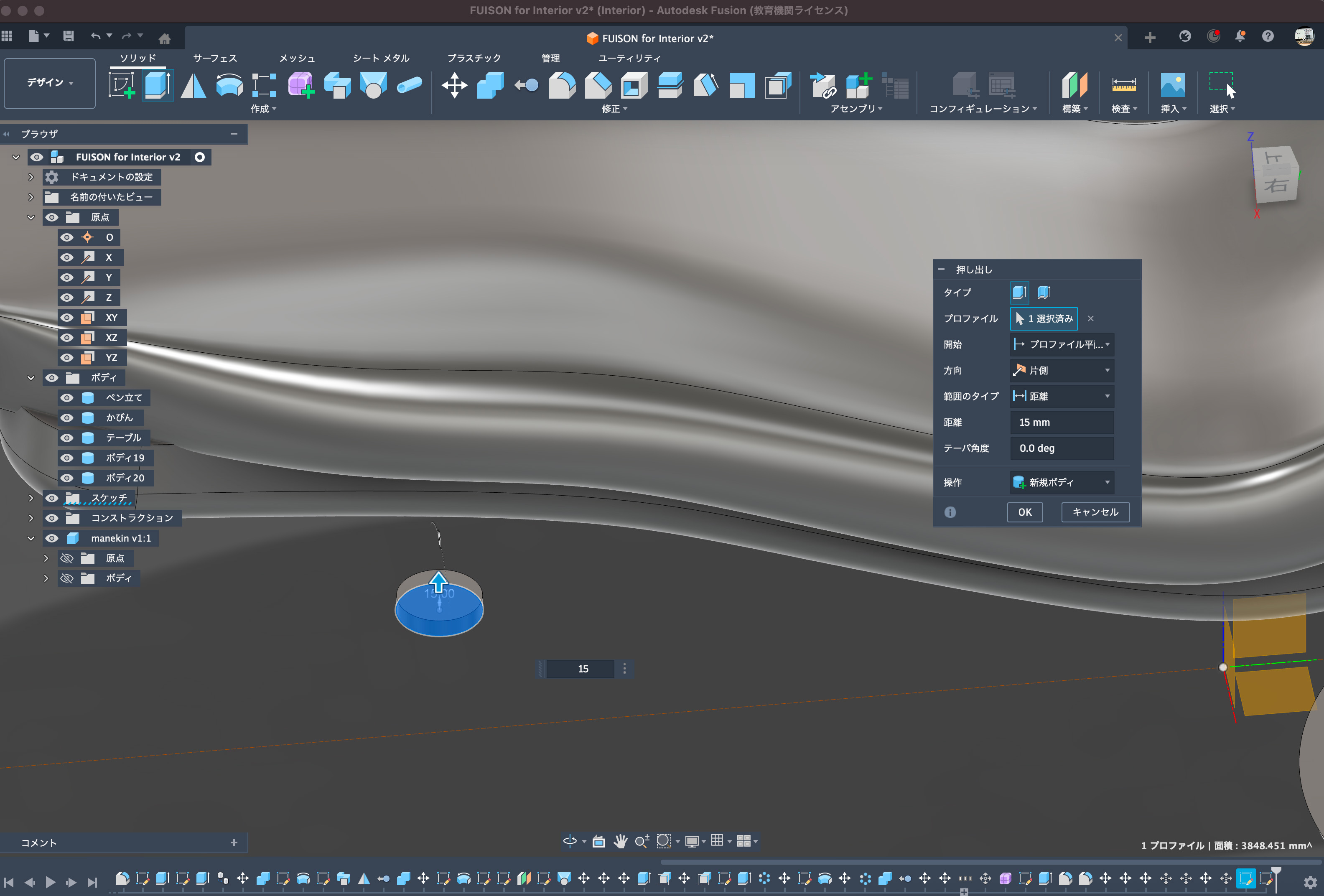Viewport: 1324px width, 896px height.
Task: Click the ViewCube 右 face
Action: [x=1276, y=185]
